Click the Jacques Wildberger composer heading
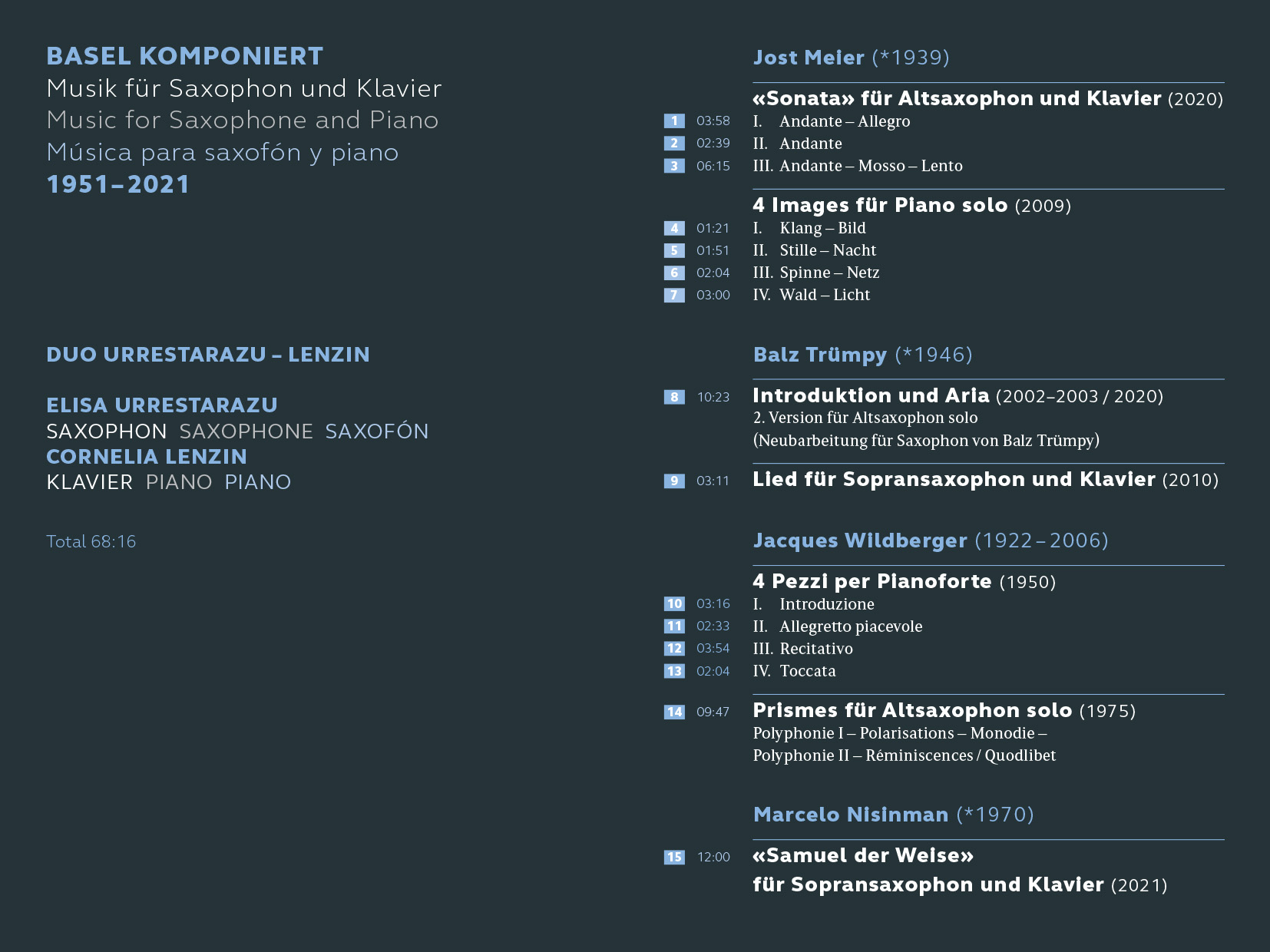1270x952 pixels. tap(930, 540)
